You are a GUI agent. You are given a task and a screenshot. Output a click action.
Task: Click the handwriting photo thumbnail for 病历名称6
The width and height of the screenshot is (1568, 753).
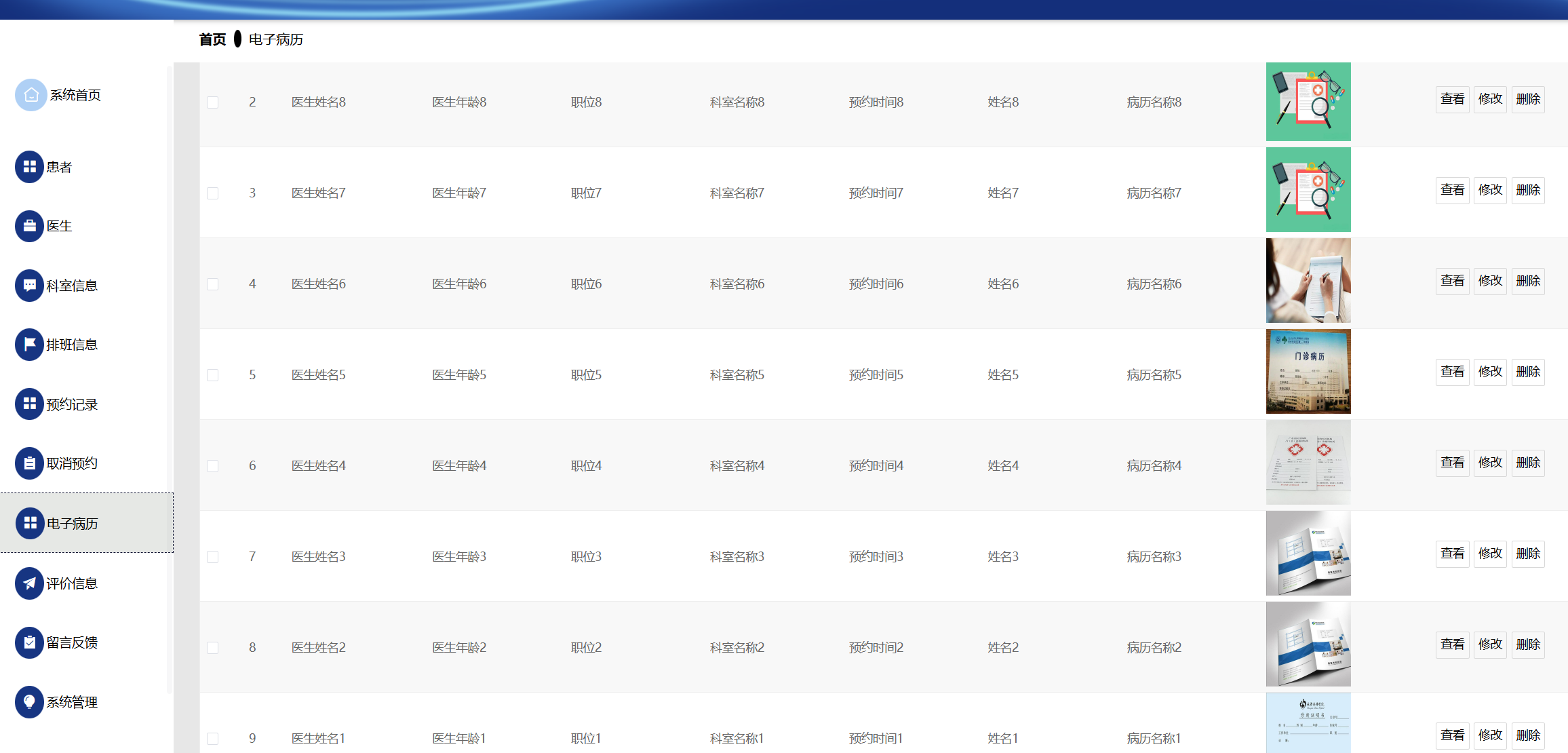[1308, 280]
